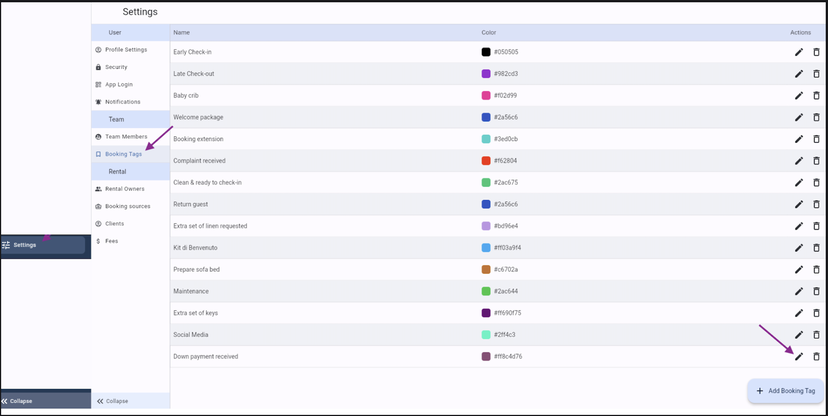Viewport: 828px width, 416px height.
Task: Open Rental Owners page
Action: click(x=130, y=189)
